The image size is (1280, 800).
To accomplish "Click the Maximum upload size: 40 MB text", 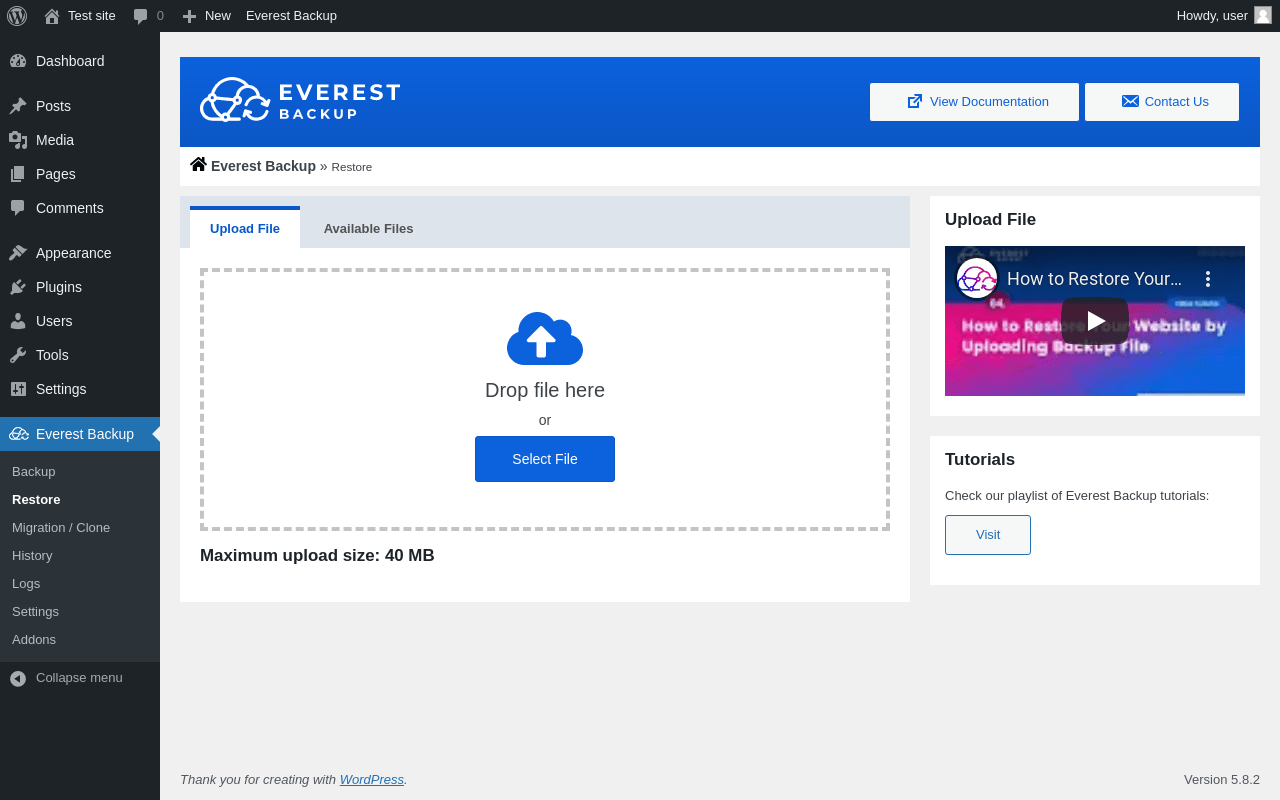I will click(317, 556).
